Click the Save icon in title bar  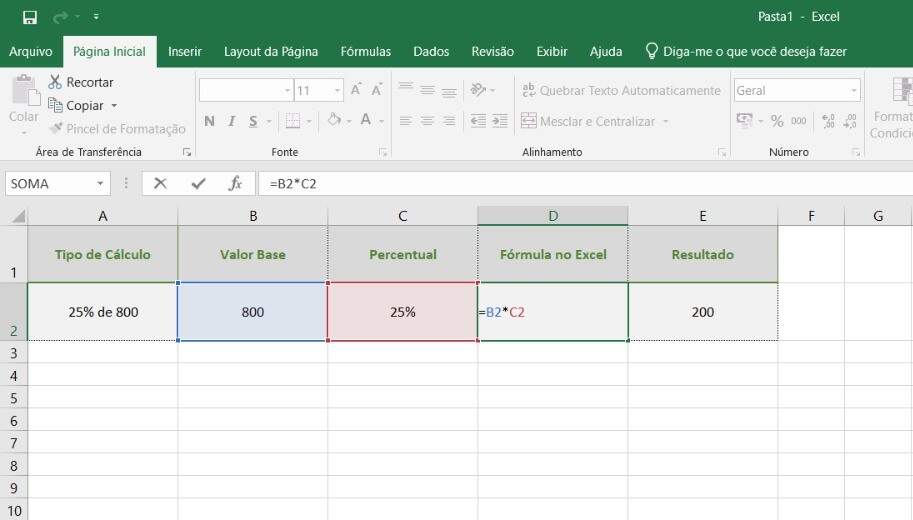(x=30, y=17)
